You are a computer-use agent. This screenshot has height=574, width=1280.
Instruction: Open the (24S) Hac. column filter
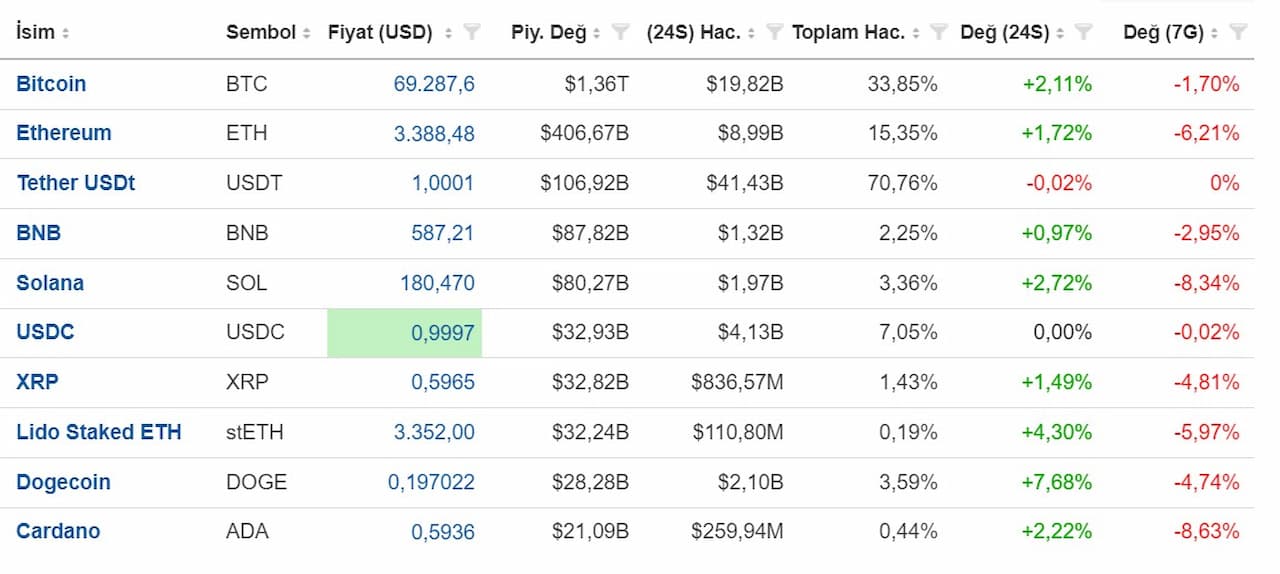click(774, 33)
